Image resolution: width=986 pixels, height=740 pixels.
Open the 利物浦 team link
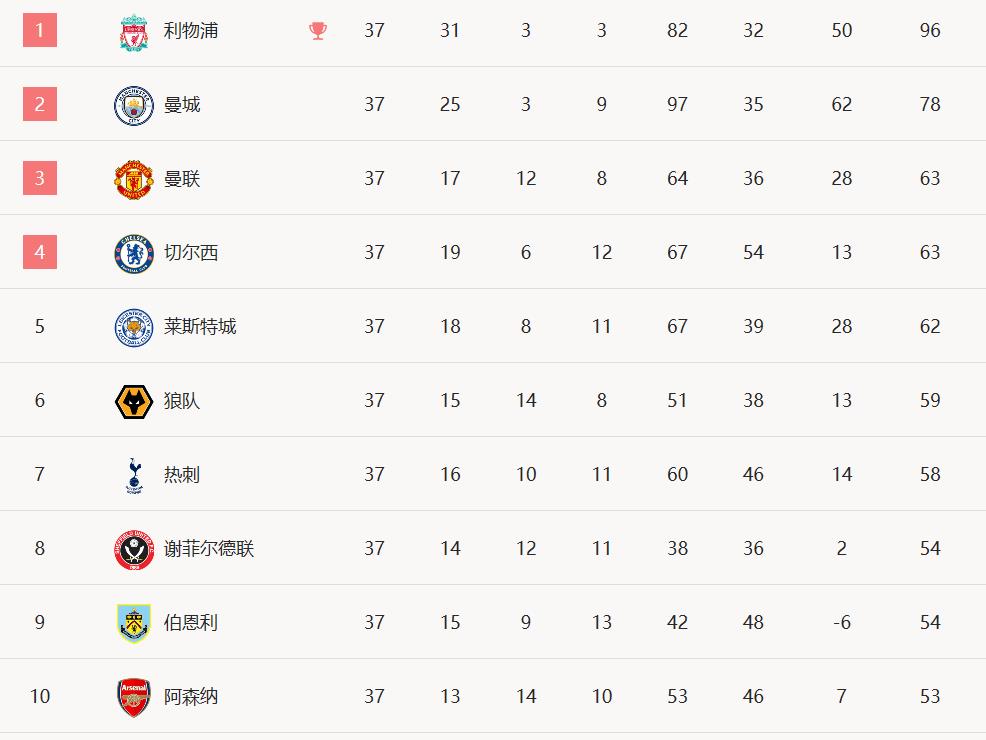point(191,30)
